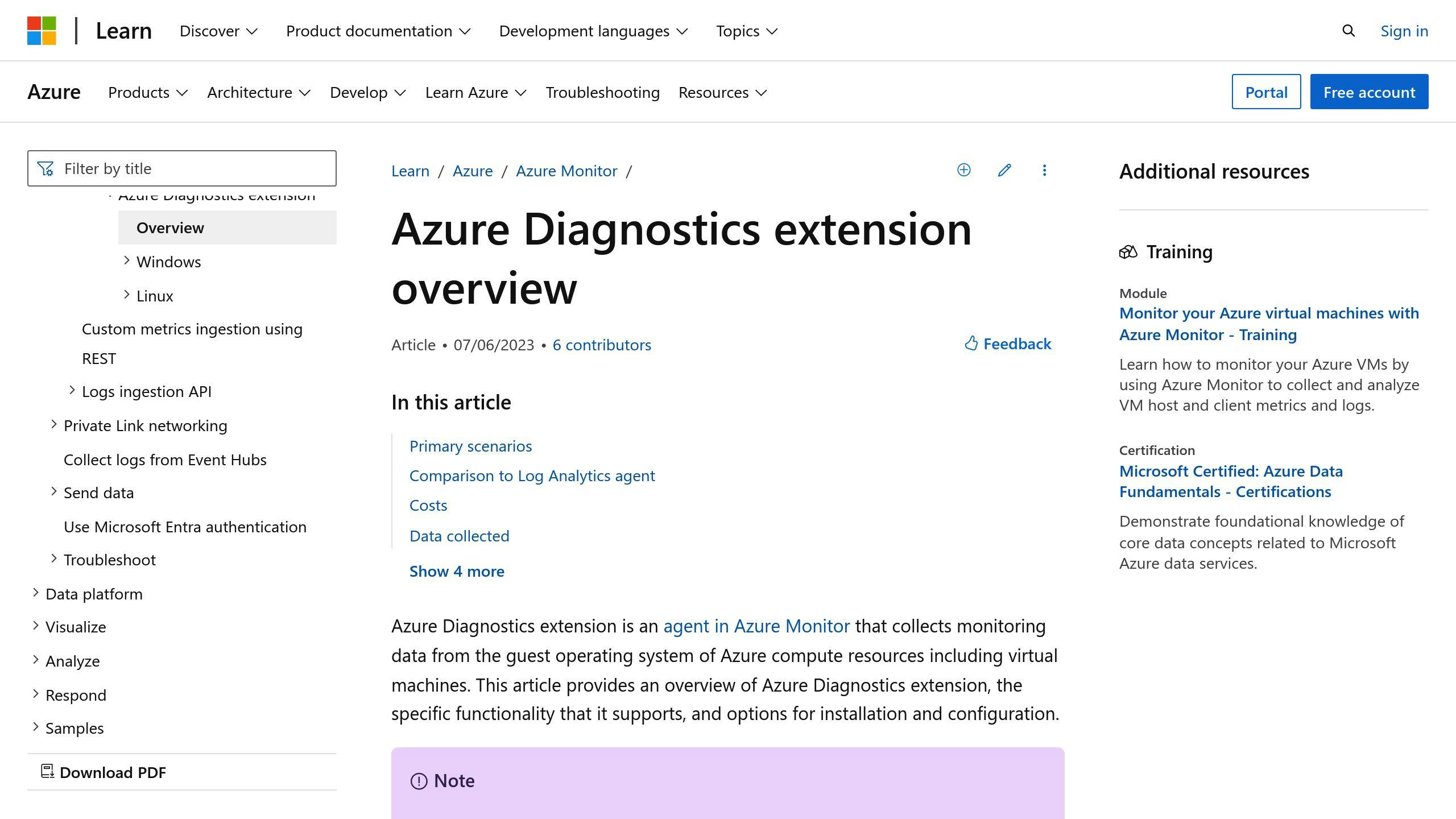Go to Troubleshooting in Azure bar

603,92
